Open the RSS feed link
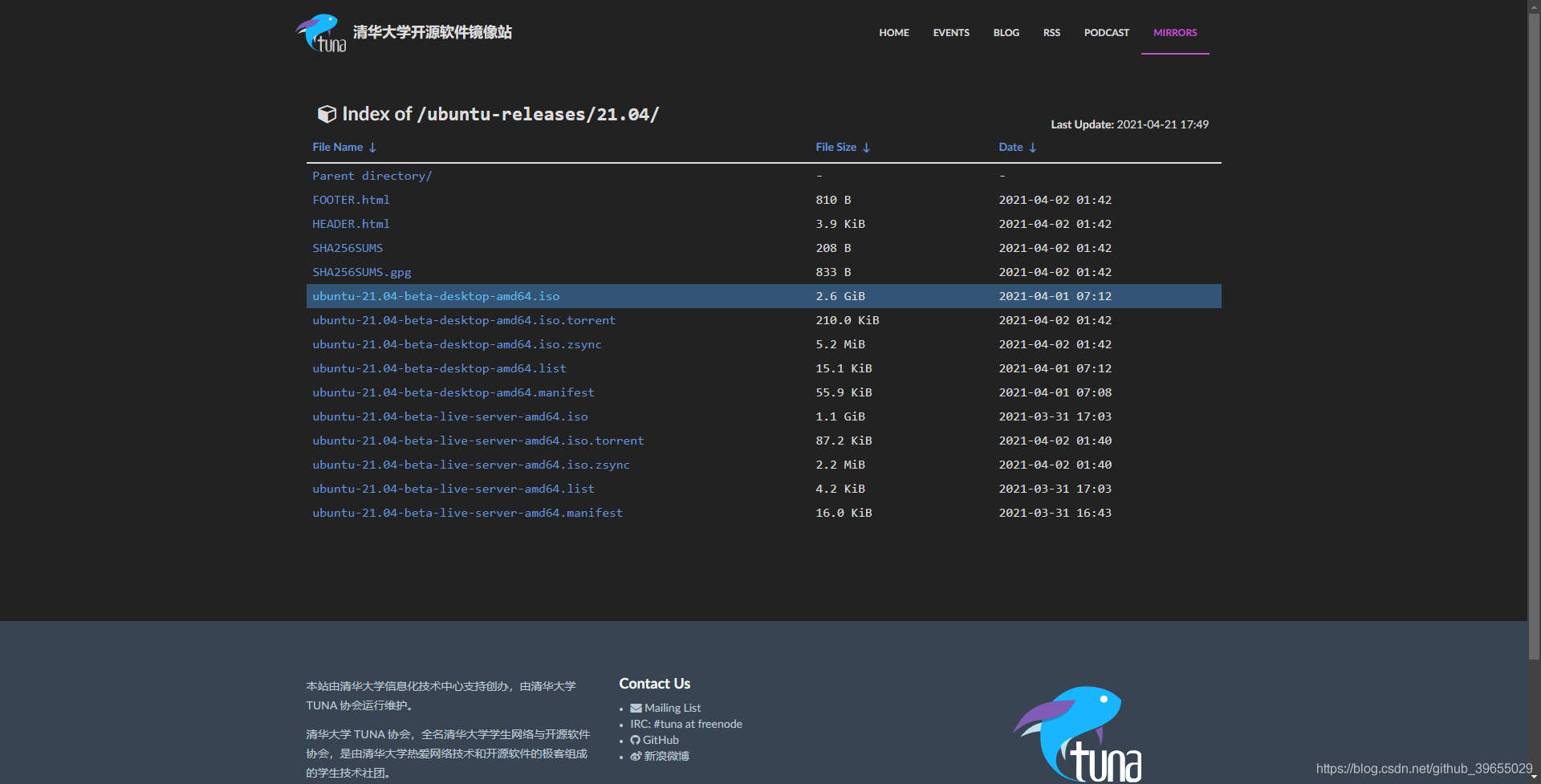 [x=1051, y=33]
